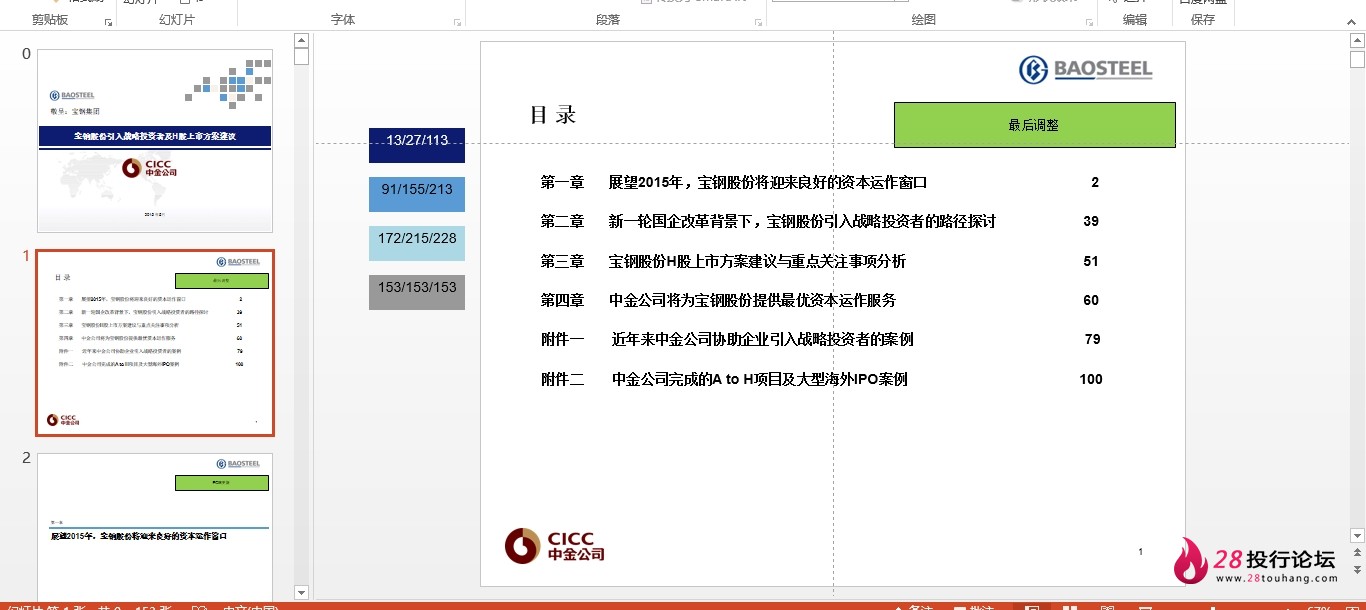Select the dark navy 13/27/113 color box
Screen dimensions: 1366x610
417,145
